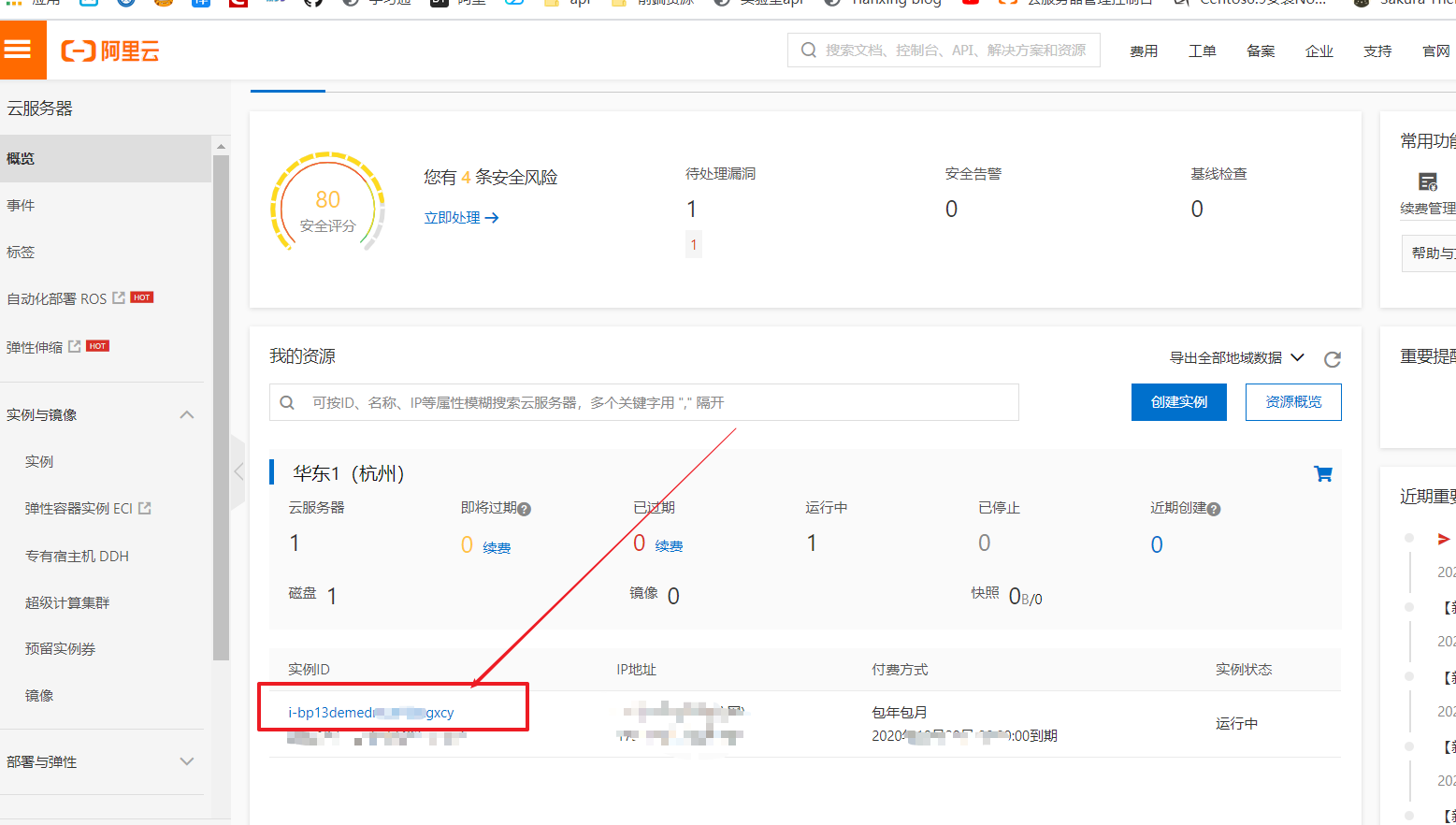Click the magnifier icon in 我的资源 search box
The image size is (1456, 825).
pyautogui.click(x=287, y=402)
